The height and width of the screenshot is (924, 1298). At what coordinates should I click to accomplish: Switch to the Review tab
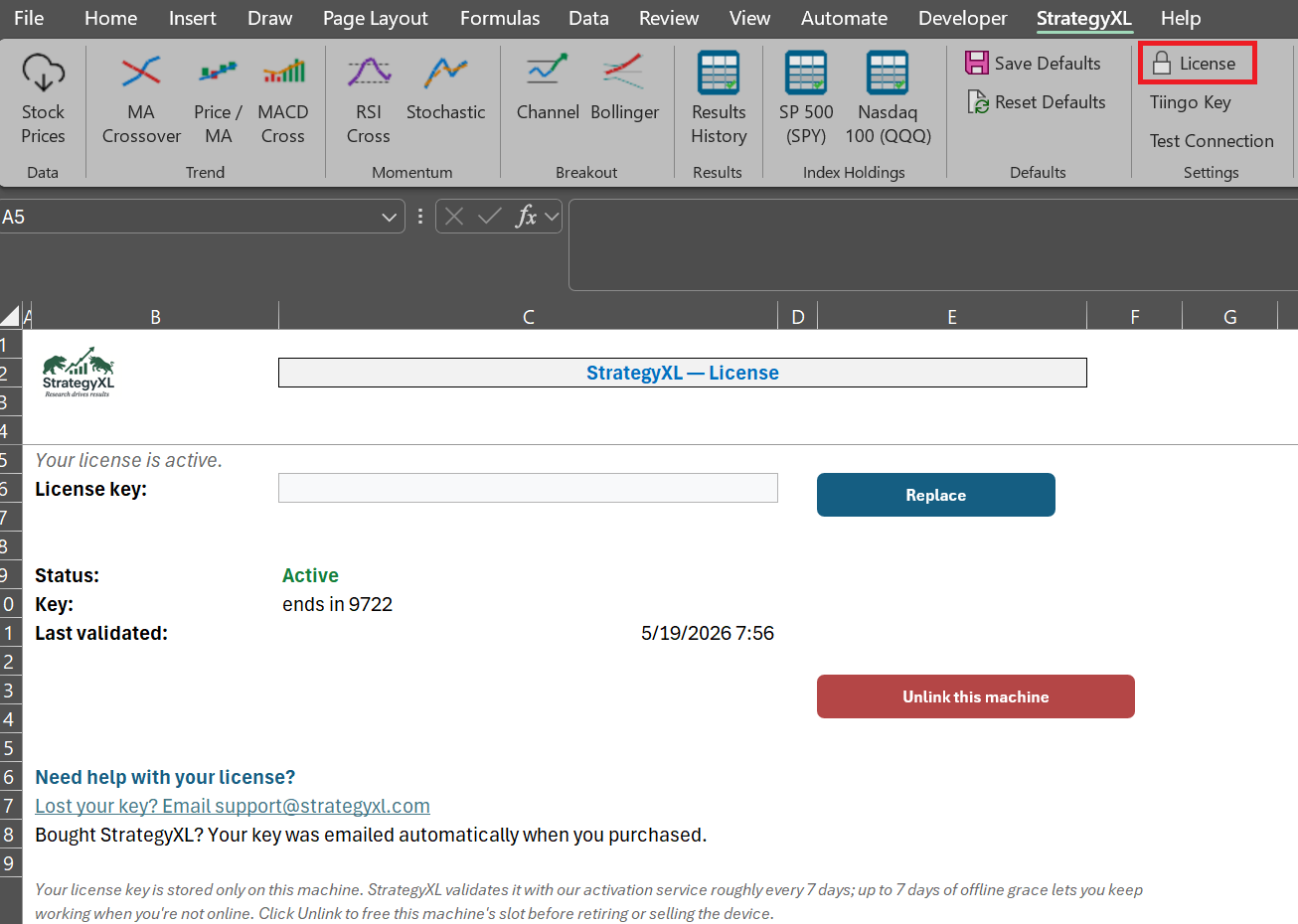coord(669,18)
